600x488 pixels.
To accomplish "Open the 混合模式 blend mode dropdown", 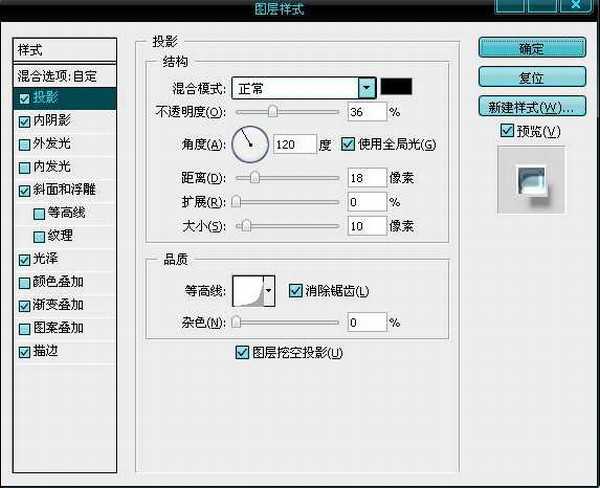I will click(367, 88).
